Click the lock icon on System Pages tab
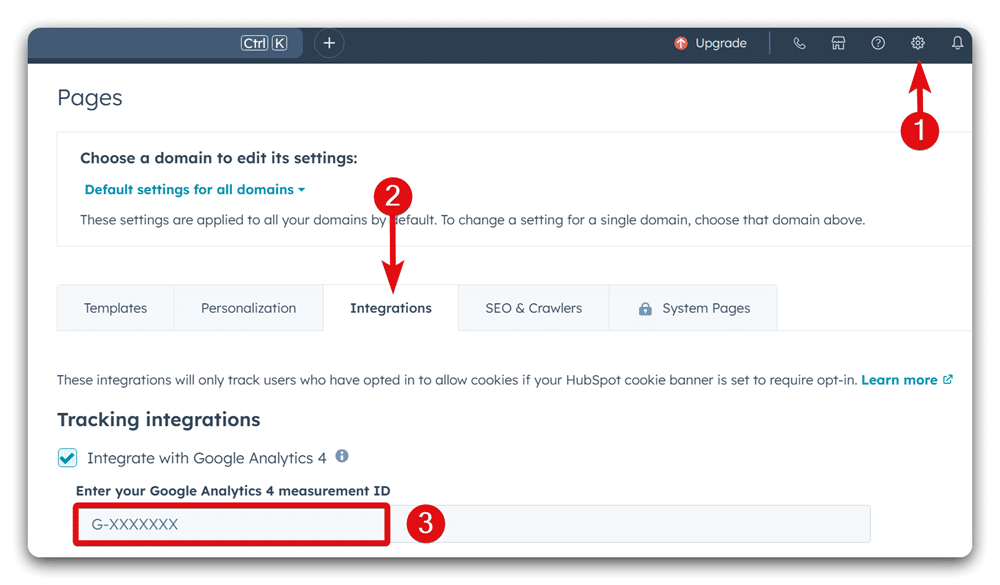Screen dimensions: 1000x585 [646, 308]
